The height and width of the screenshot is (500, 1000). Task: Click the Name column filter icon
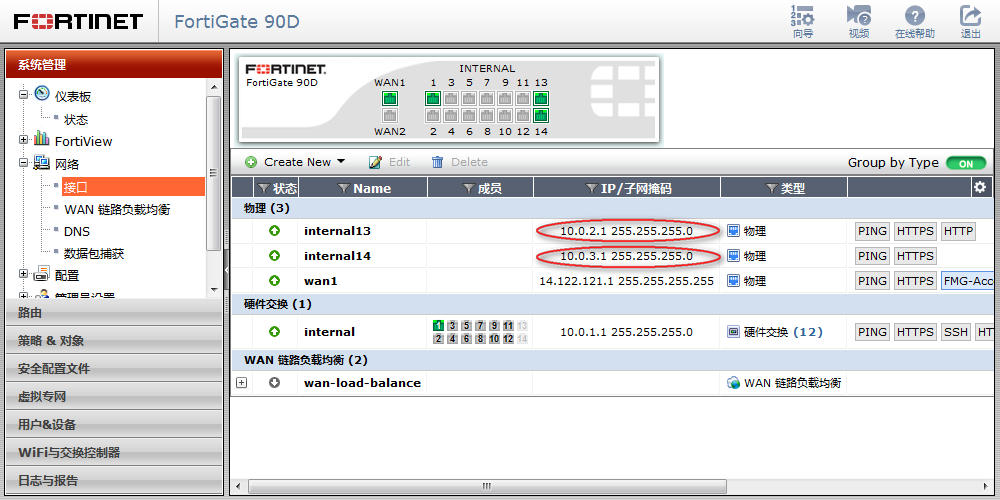(344, 188)
